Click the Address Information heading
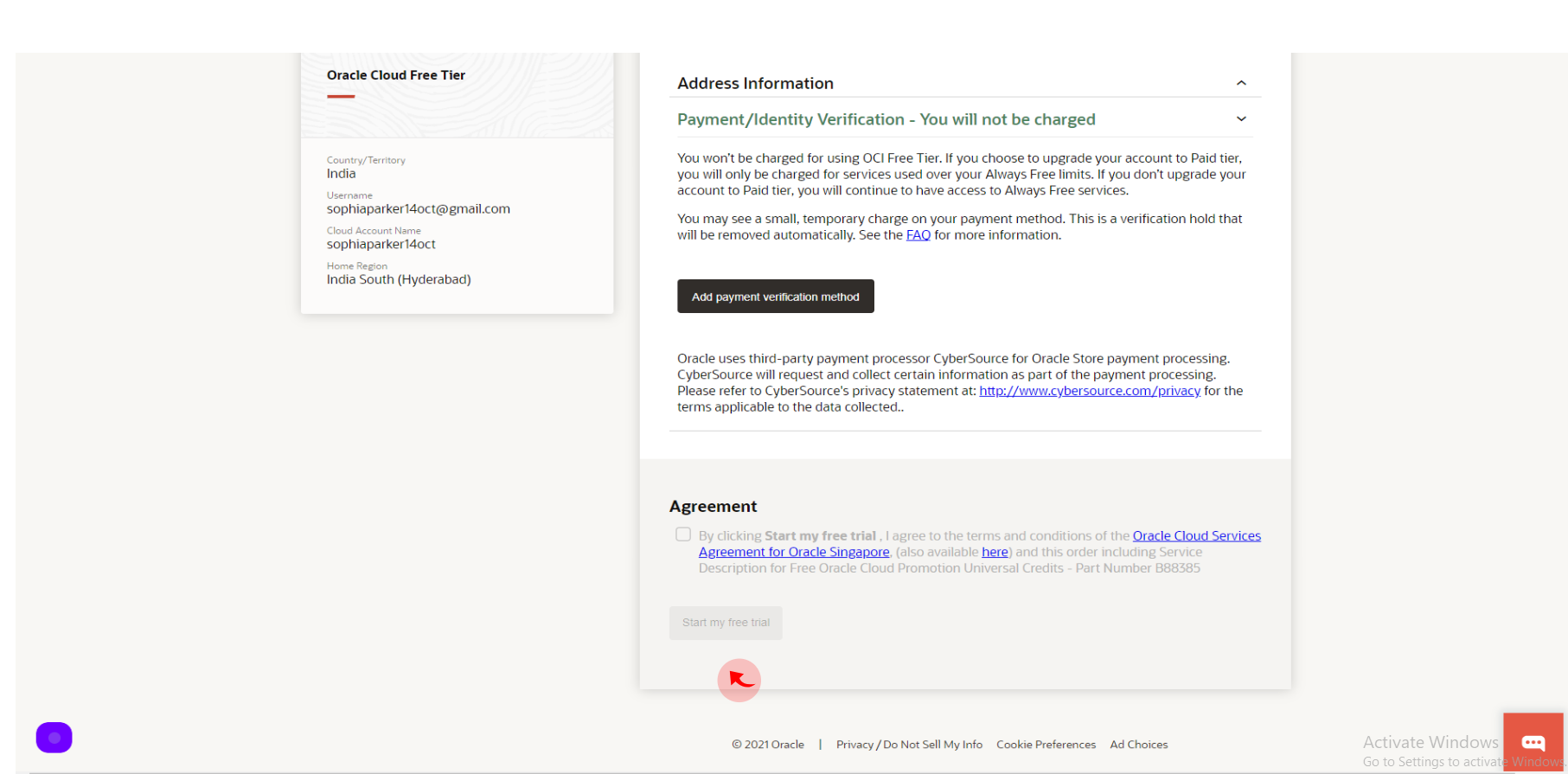 coord(755,83)
